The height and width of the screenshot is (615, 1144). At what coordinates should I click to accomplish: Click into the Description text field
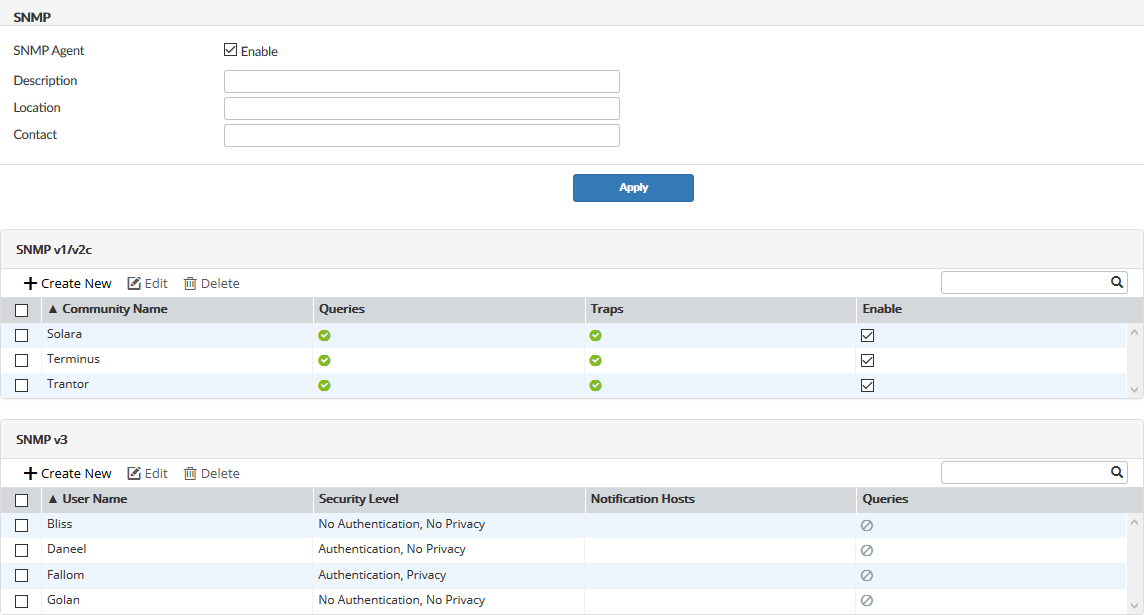(421, 81)
